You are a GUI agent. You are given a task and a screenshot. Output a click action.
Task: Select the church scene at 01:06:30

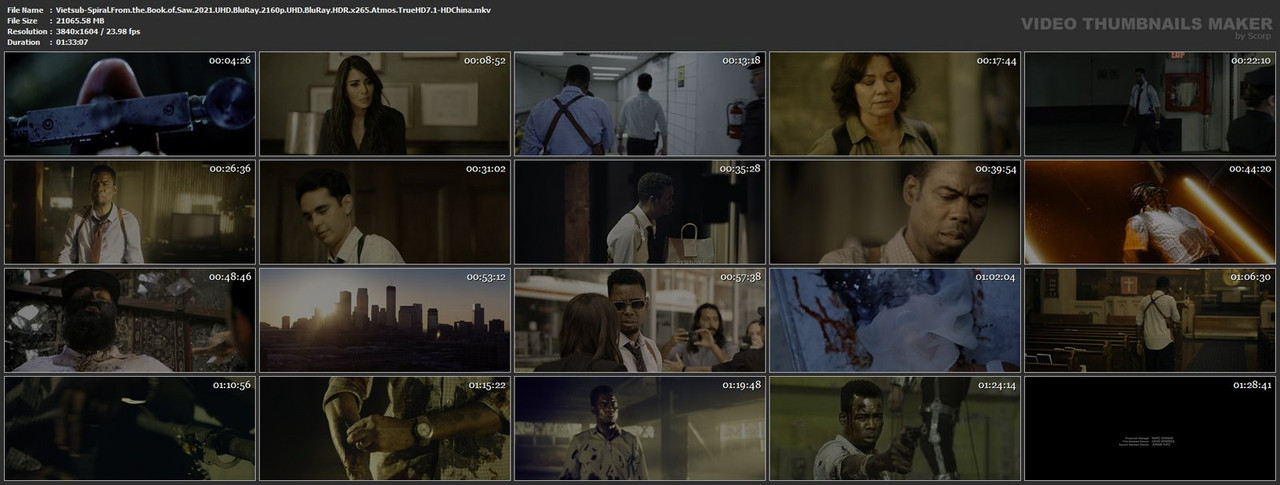coord(1150,320)
